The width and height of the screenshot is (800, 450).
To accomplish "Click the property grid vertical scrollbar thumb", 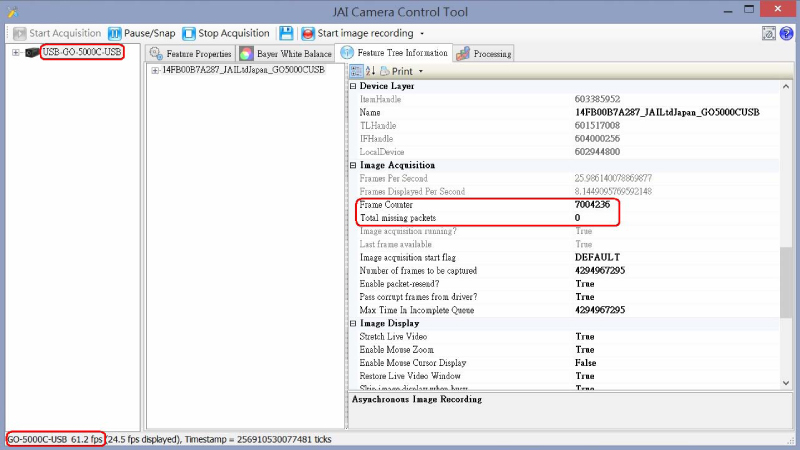I will point(786,282).
